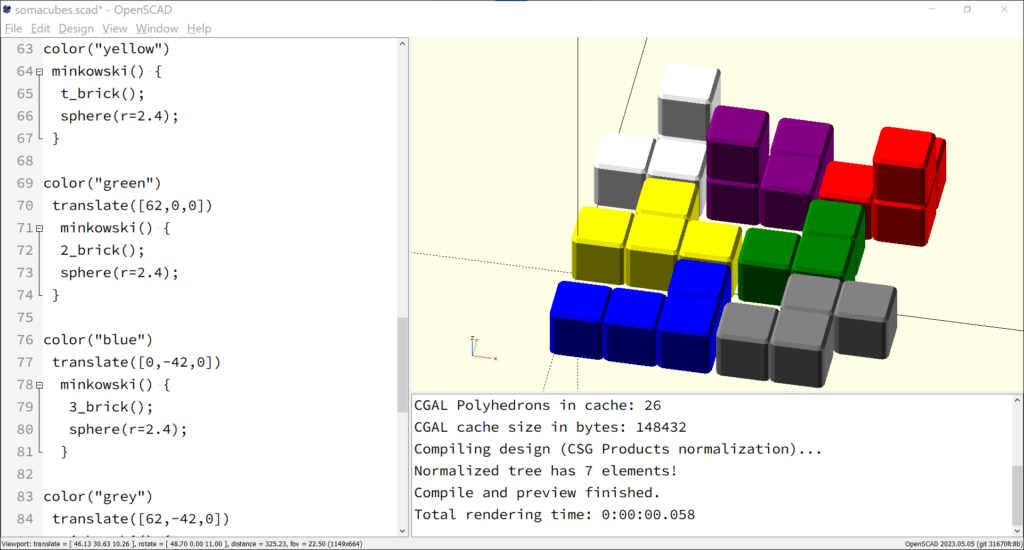Viewport: 1024px width, 550px height.
Task: Open the Help menu
Action: tap(199, 29)
